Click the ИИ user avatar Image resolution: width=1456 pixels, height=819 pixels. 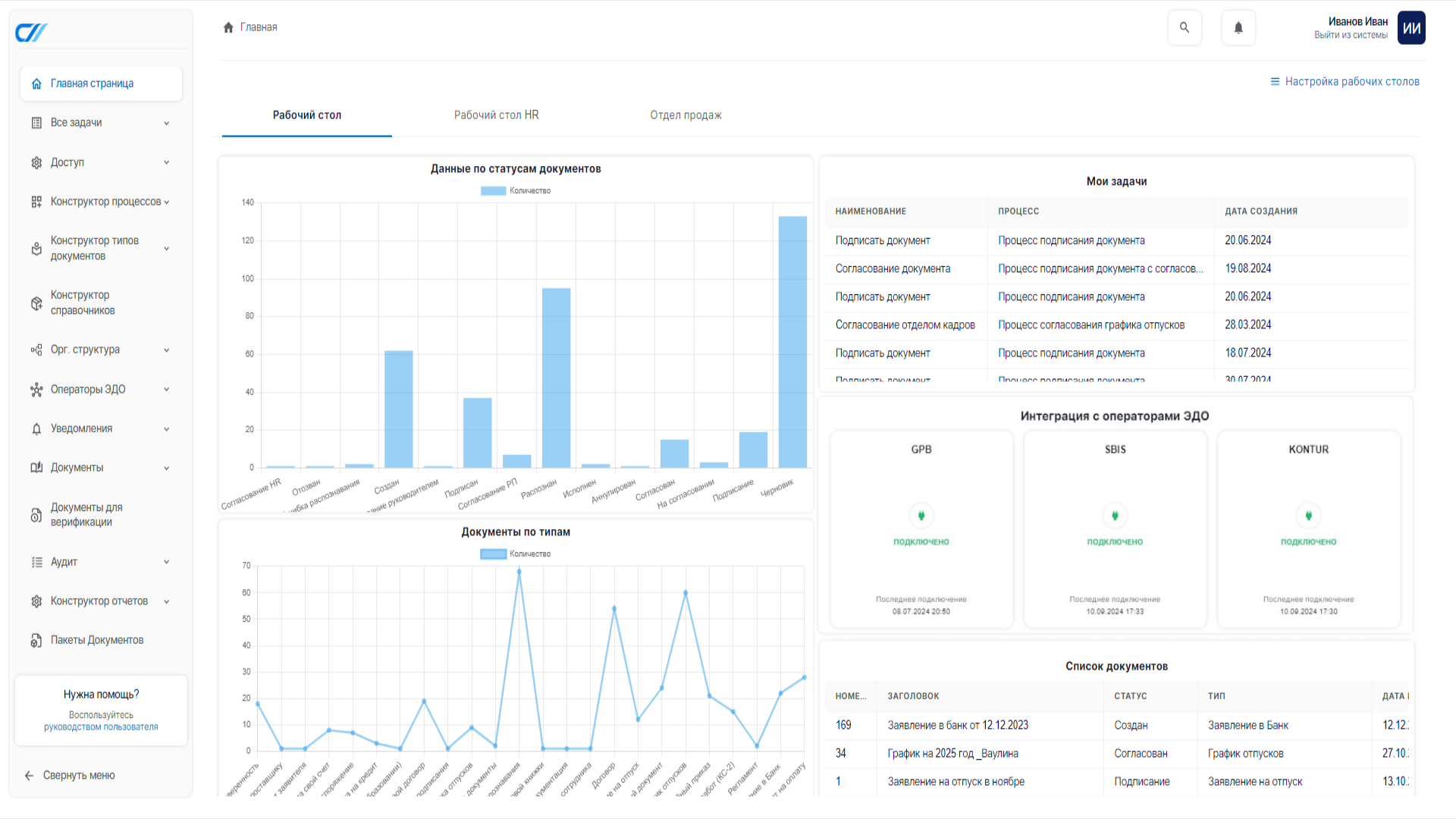[1411, 28]
